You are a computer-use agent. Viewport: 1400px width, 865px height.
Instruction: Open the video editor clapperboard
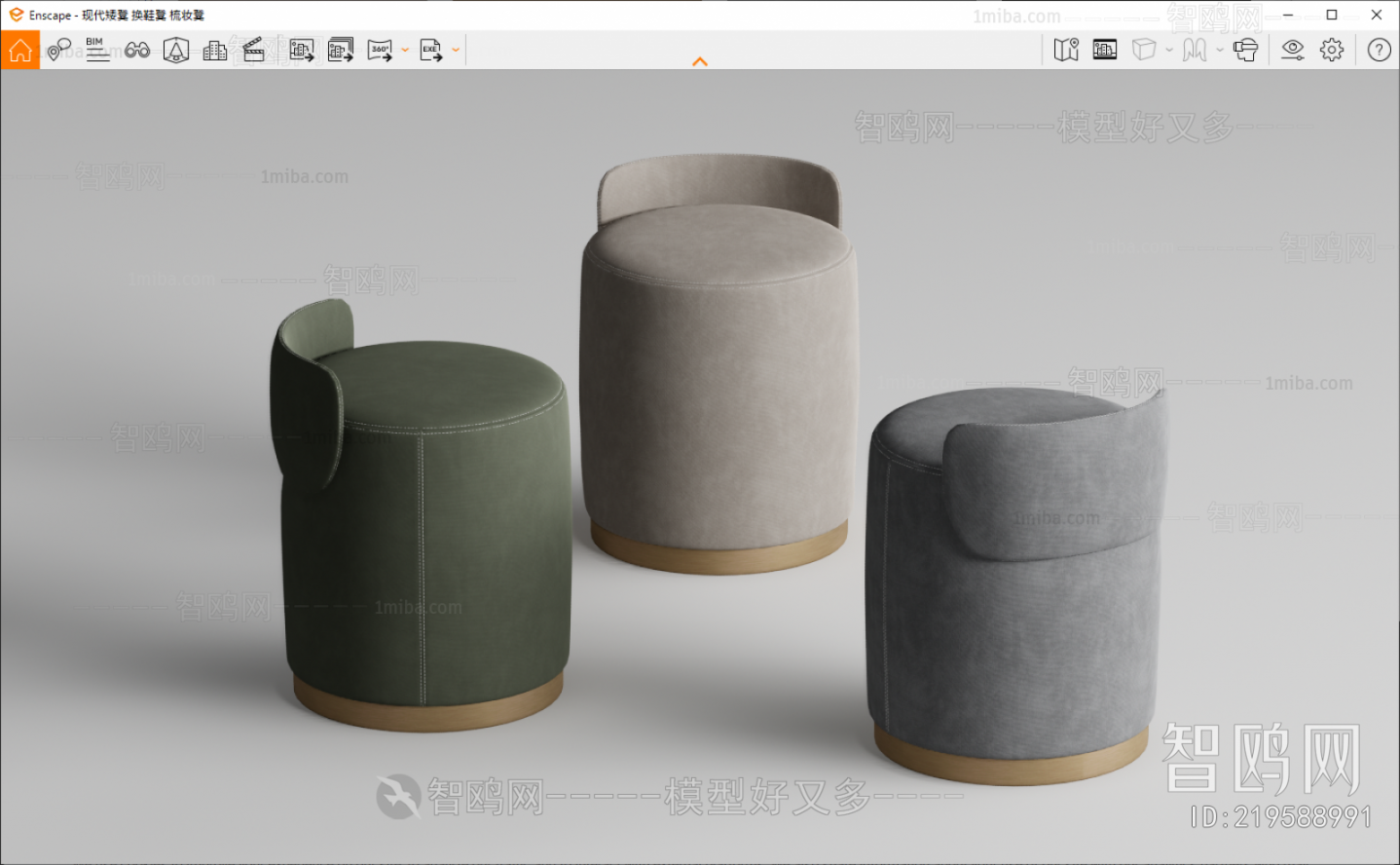click(254, 50)
